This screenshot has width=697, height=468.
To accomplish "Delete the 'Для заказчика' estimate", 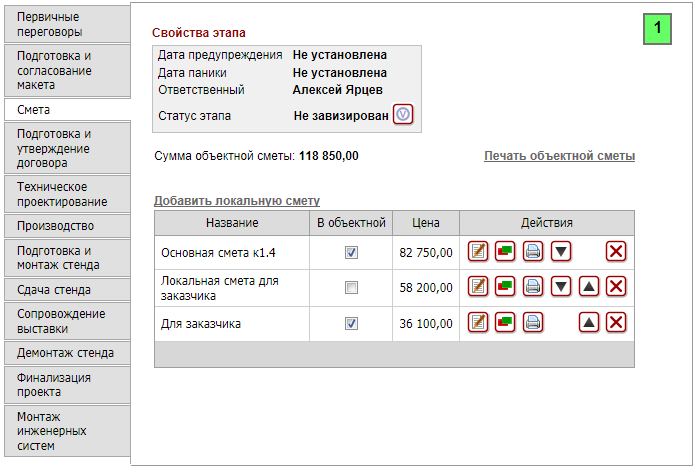I will tap(616, 322).
